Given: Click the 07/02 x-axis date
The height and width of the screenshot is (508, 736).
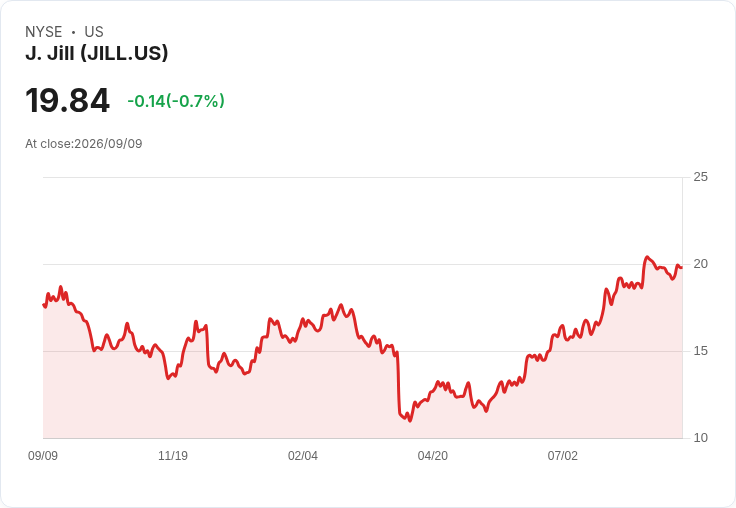Looking at the screenshot, I should coord(562,456).
